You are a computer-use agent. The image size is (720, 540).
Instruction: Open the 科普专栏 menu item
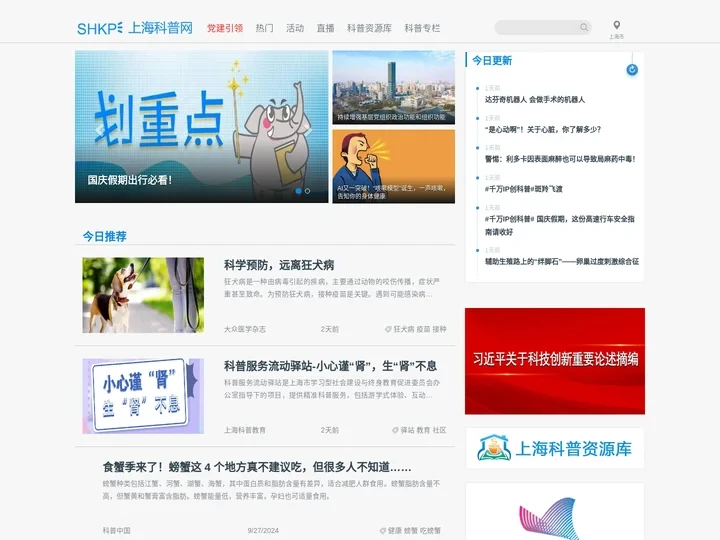pos(422,28)
